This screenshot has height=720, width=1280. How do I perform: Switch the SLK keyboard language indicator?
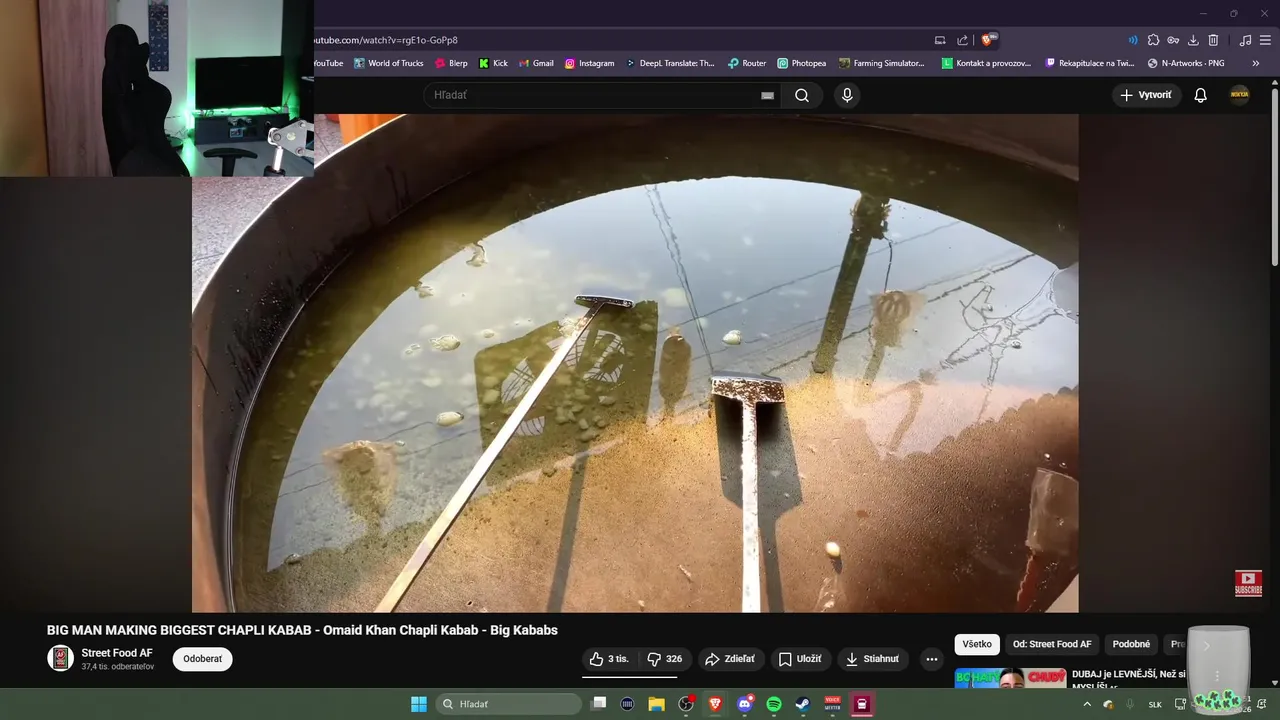pos(1155,704)
